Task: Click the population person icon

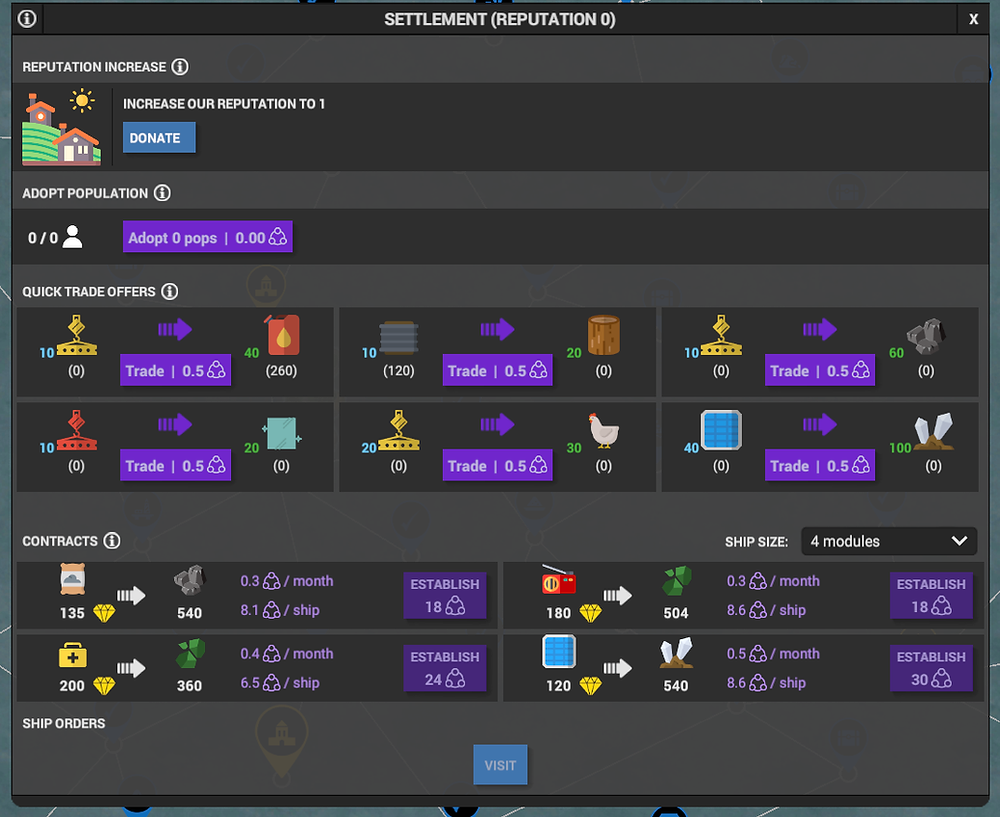Action: tap(73, 237)
